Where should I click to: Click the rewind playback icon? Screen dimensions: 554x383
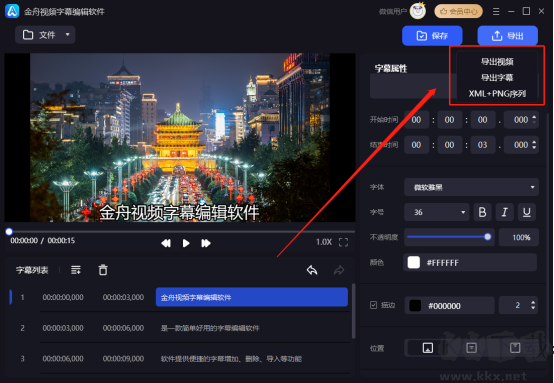coord(166,243)
